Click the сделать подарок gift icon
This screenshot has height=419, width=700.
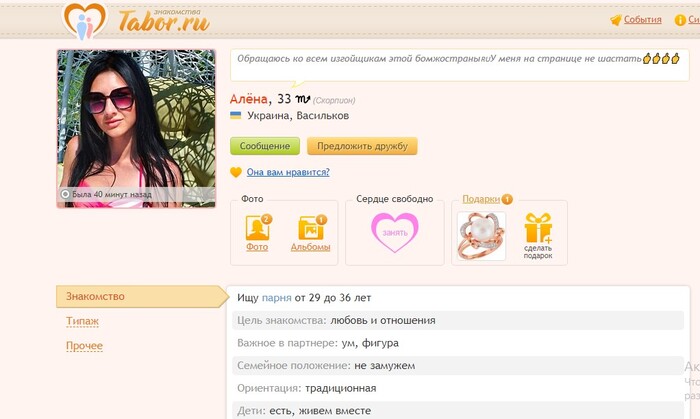click(x=538, y=228)
